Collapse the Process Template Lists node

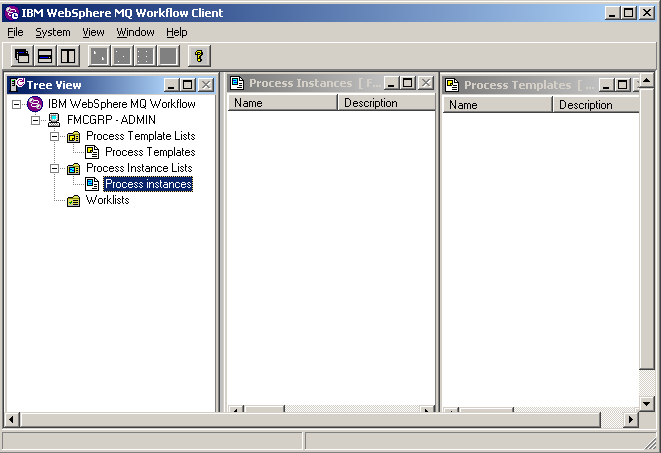point(56,136)
